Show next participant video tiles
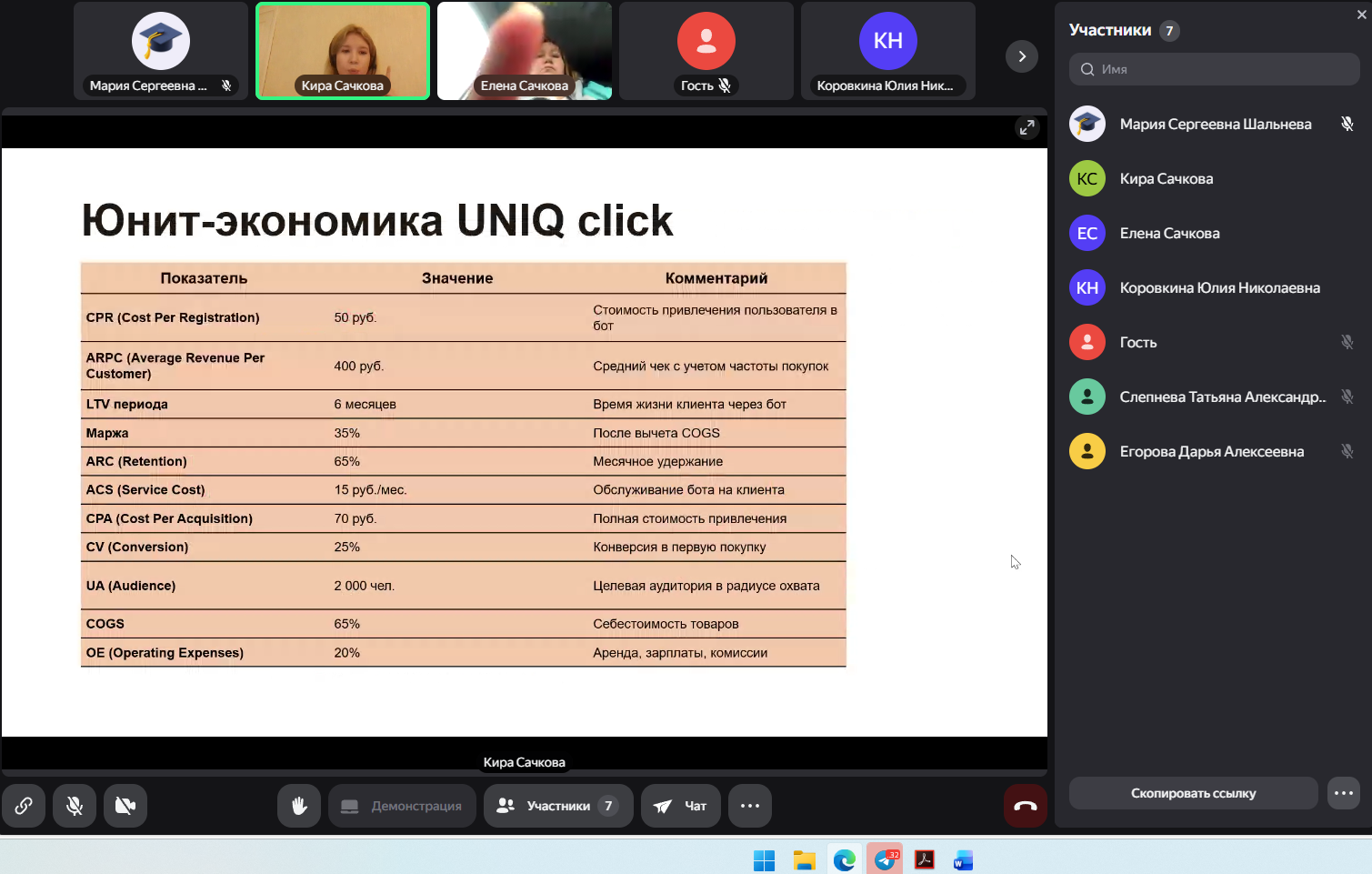 [1022, 56]
